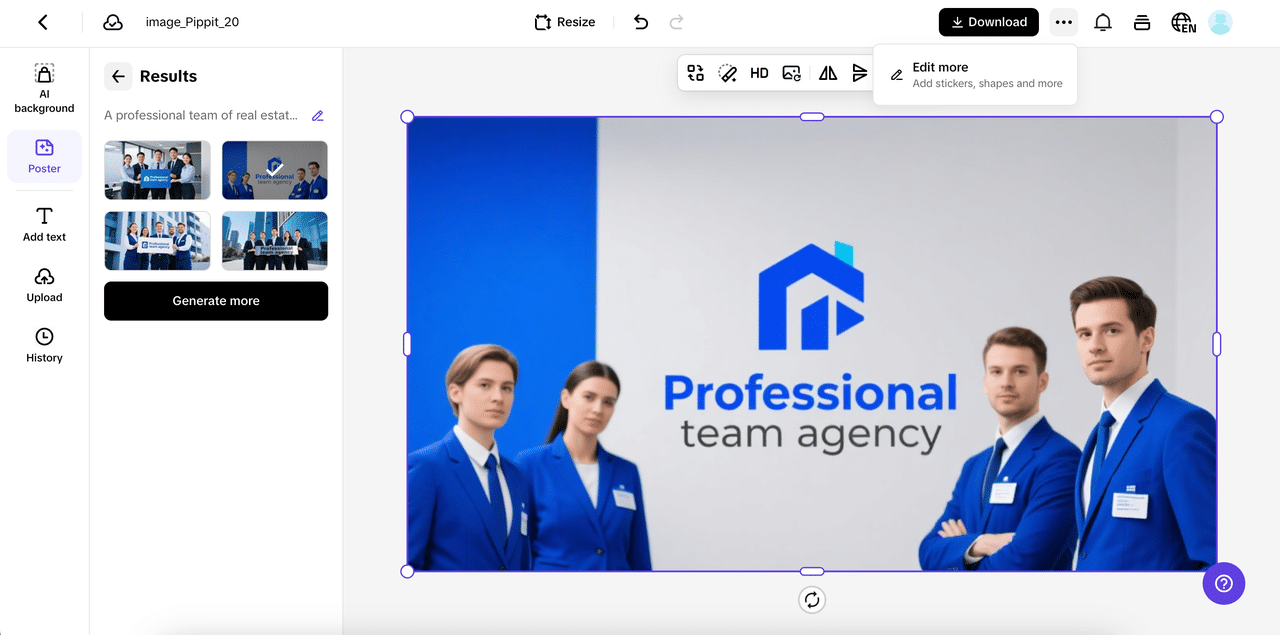Edit the prompt using the pencil icon
This screenshot has width=1280, height=635.
(318, 116)
